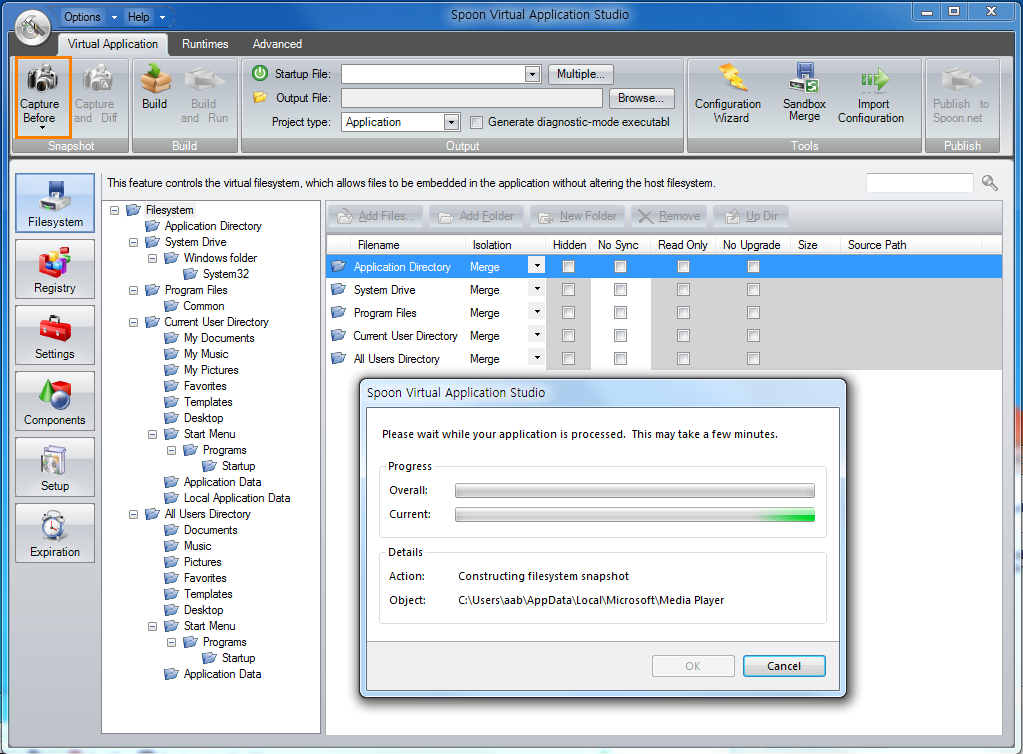This screenshot has width=1023, height=754.
Task: Click the Build and Run icon
Action: tap(204, 95)
